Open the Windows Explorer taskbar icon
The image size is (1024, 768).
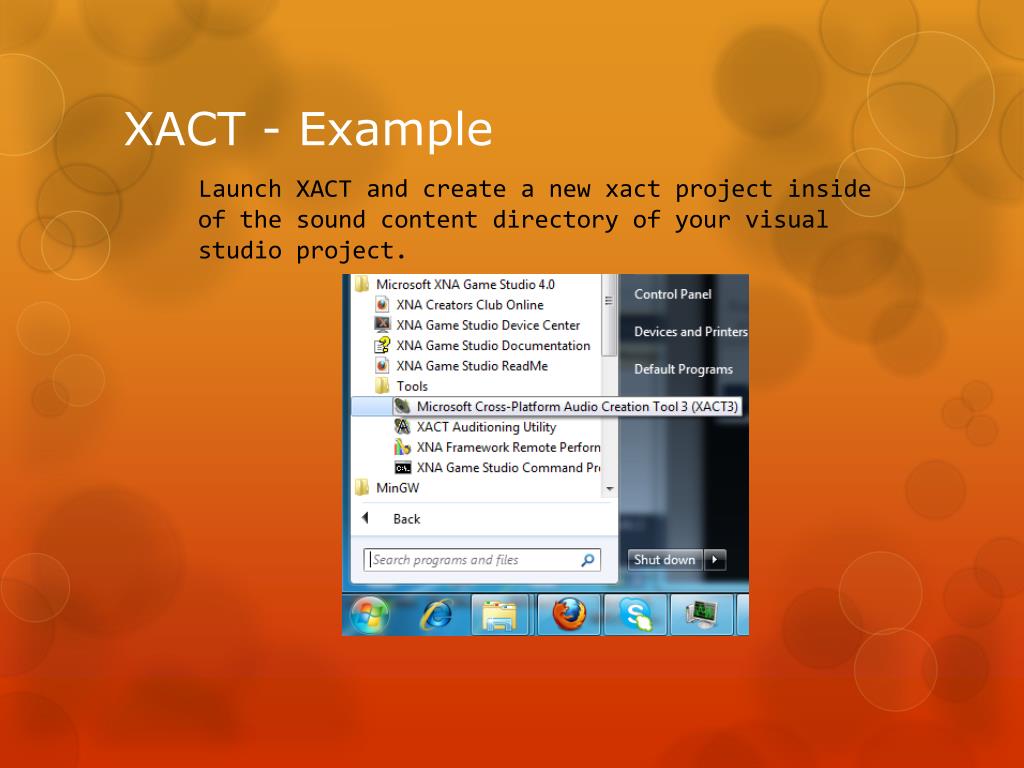click(x=500, y=615)
